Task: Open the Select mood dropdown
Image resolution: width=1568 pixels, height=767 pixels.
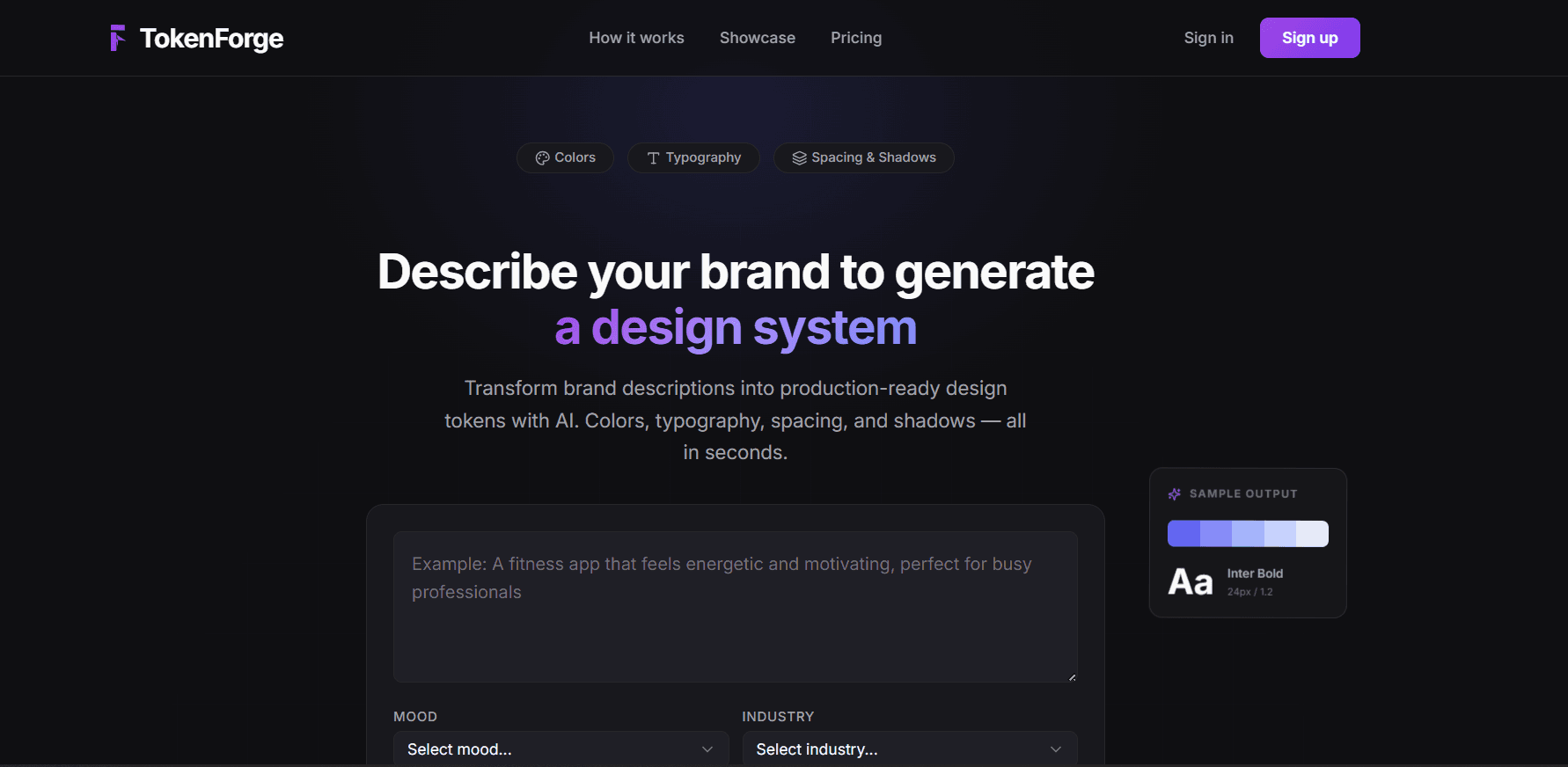Action: pyautogui.click(x=561, y=749)
